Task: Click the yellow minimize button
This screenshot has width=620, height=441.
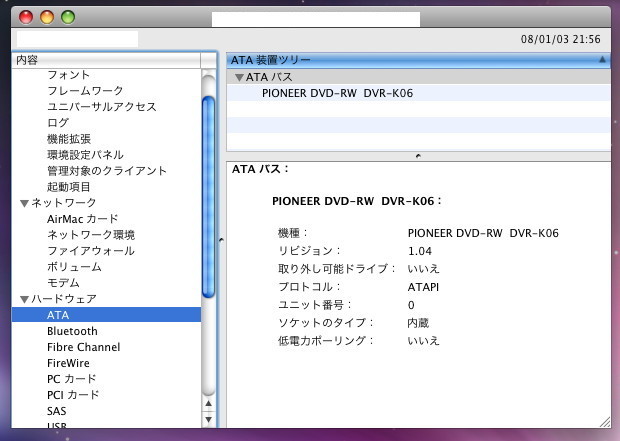Action: coord(47,17)
